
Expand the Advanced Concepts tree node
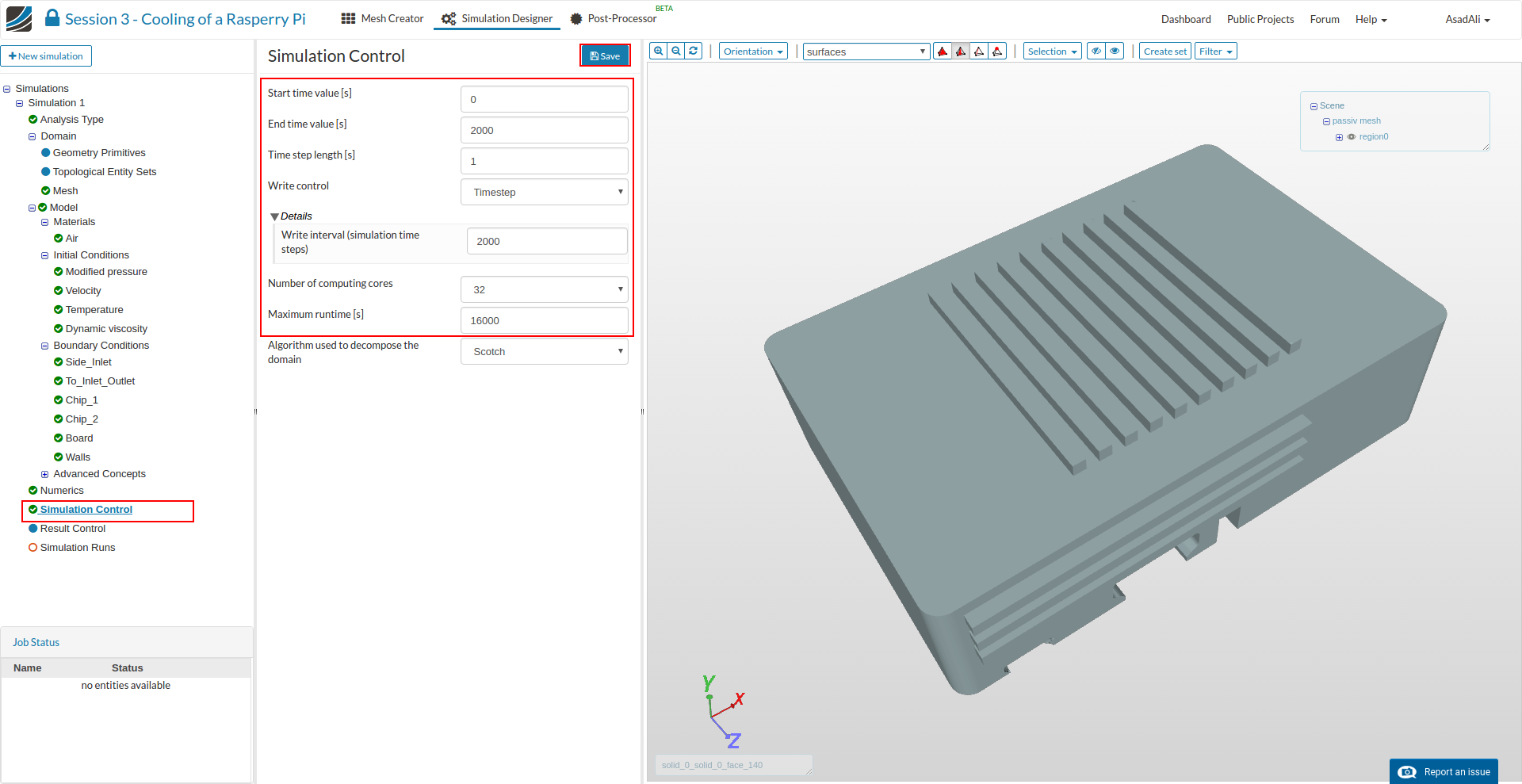[45, 474]
